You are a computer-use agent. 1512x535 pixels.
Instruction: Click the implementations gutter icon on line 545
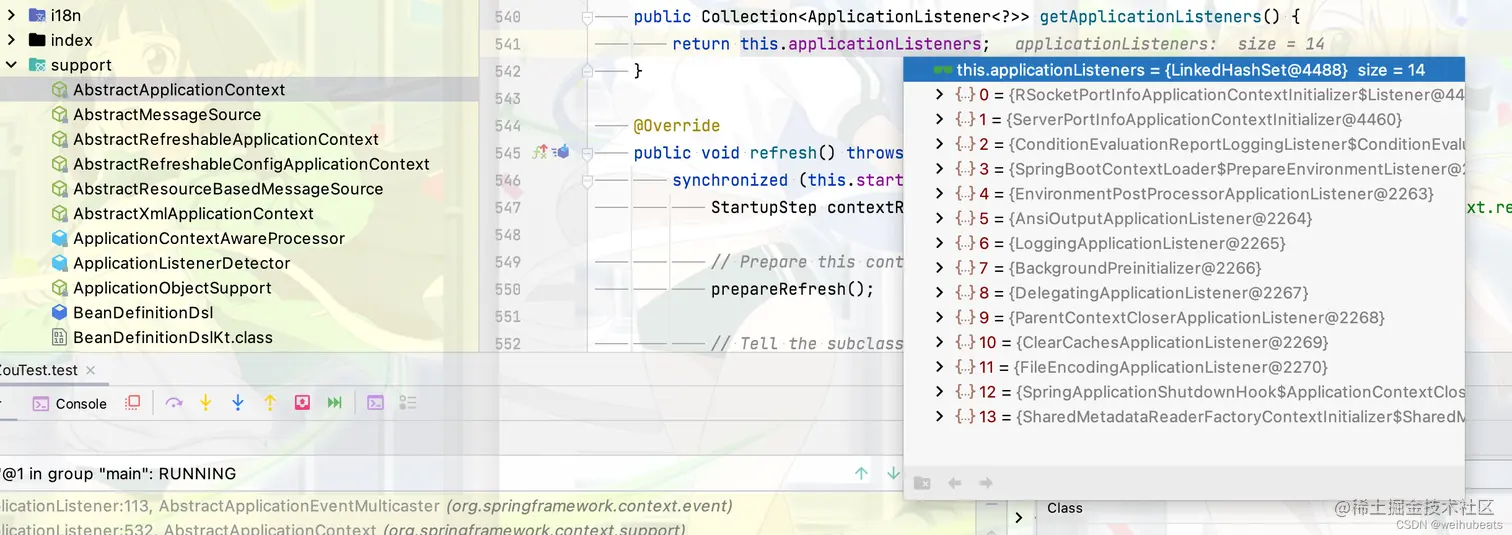(561, 152)
